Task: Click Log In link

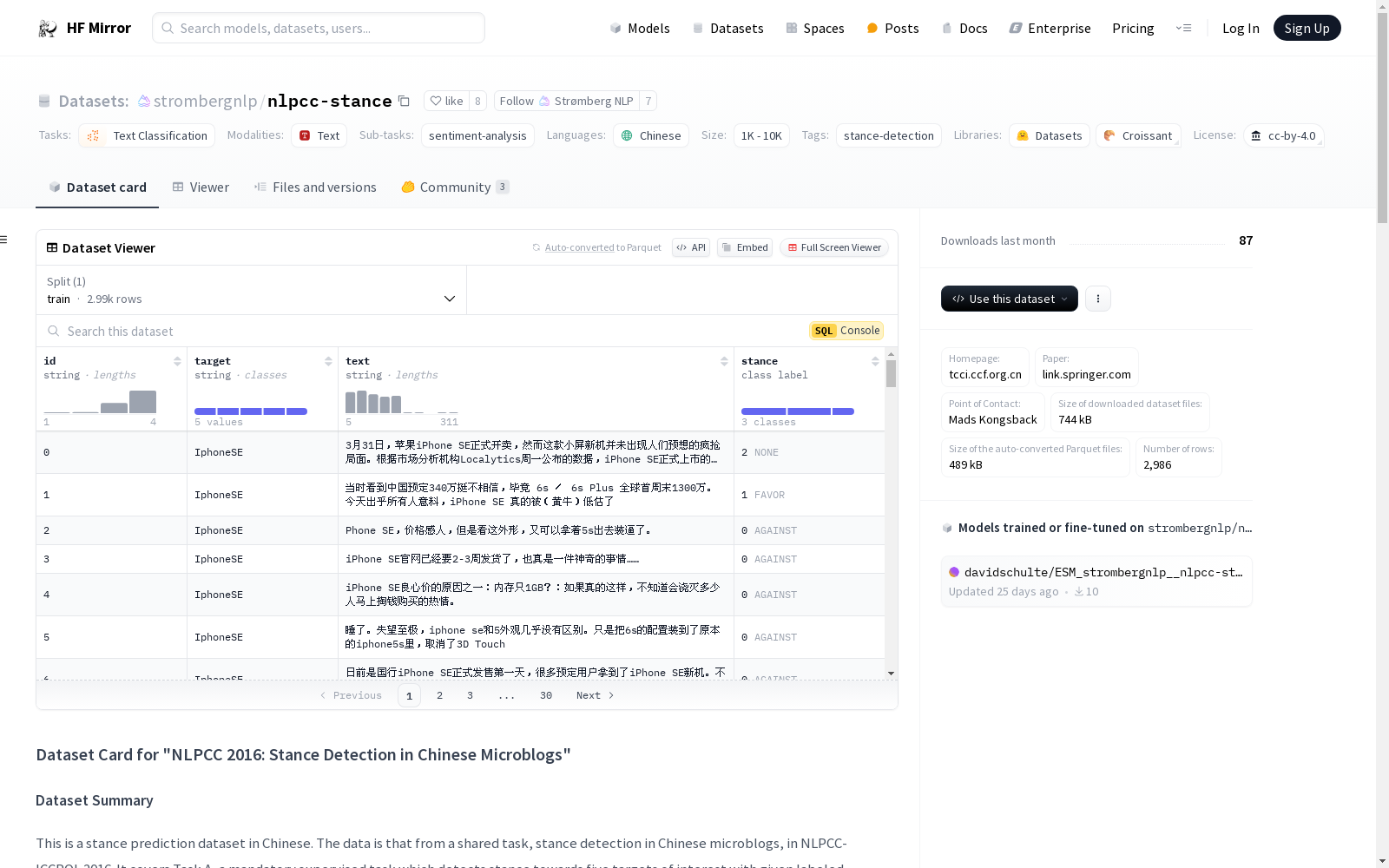Action: coord(1241,28)
